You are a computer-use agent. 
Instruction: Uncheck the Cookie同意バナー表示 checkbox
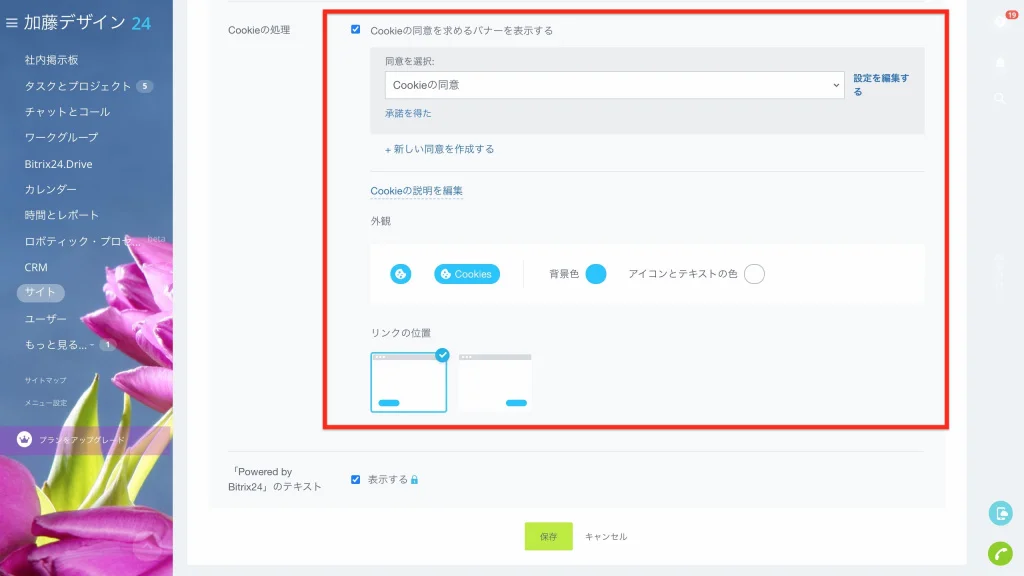click(355, 29)
